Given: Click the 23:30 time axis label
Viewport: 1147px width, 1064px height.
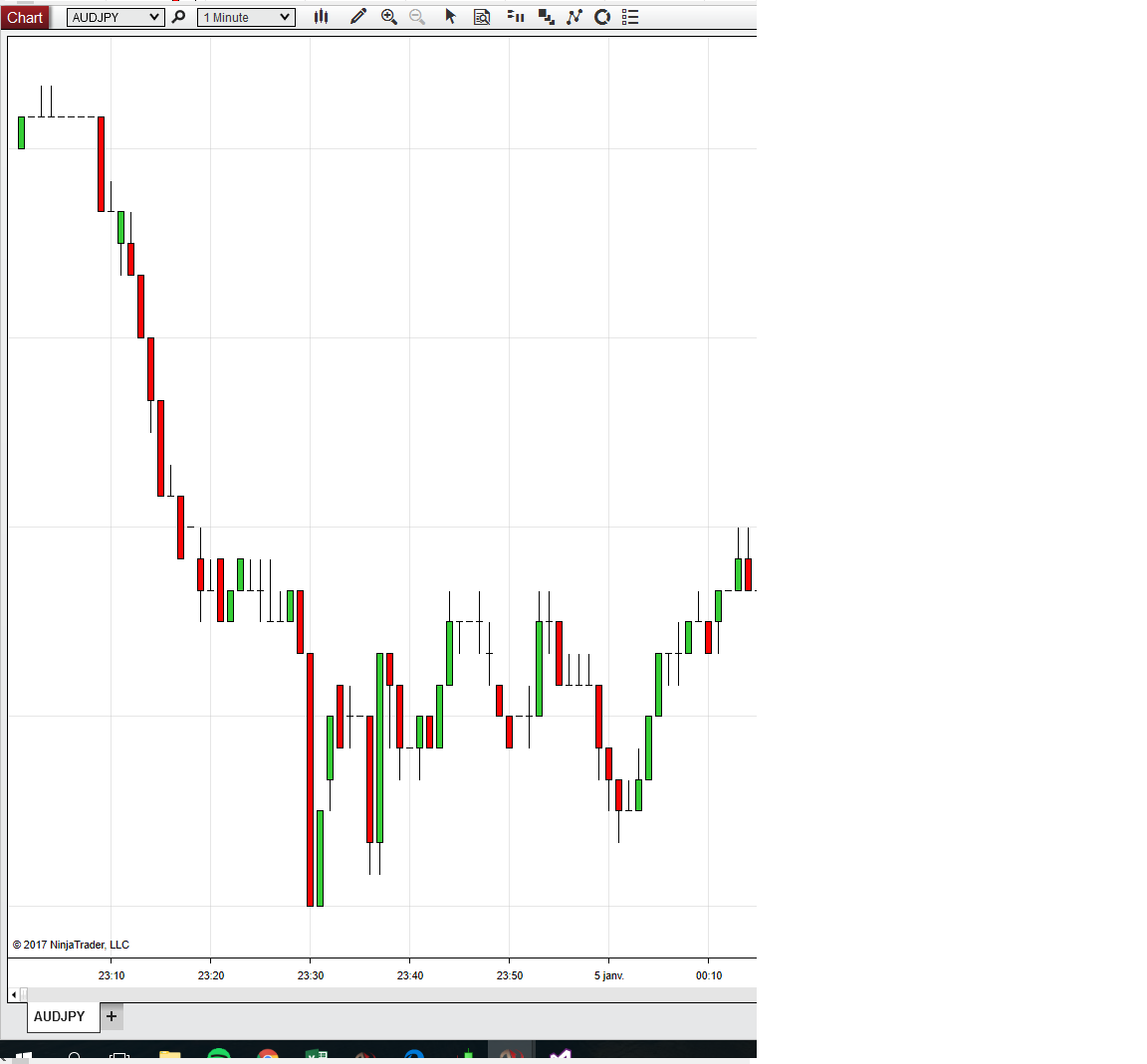Looking at the screenshot, I should tap(311, 975).
